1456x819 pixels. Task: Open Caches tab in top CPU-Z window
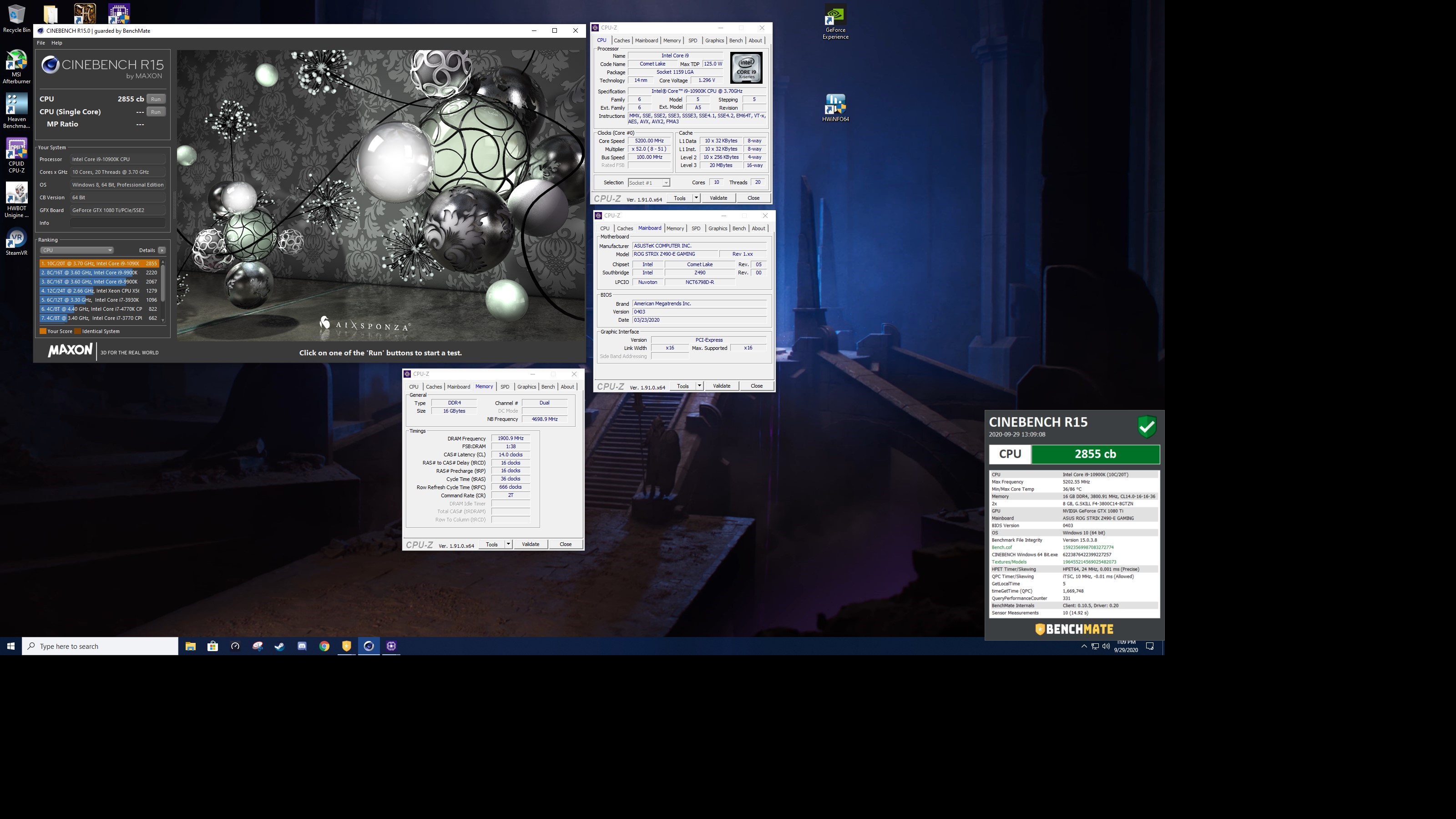coord(622,40)
